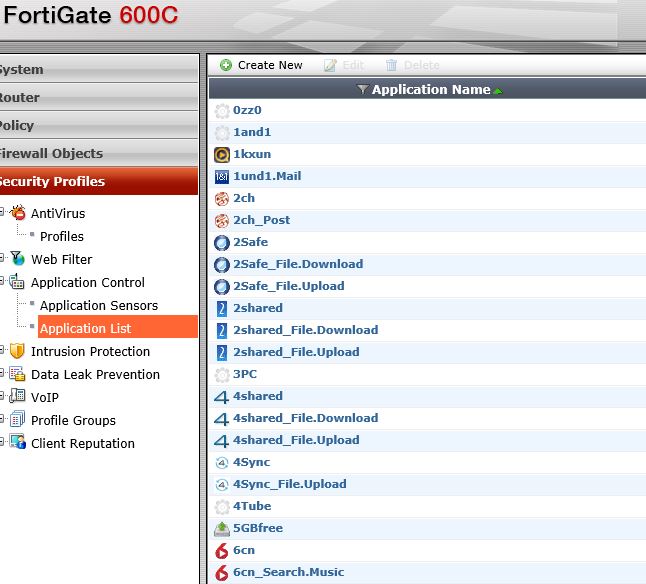This screenshot has width=646, height=584.
Task: Click the 0zz0 placeholder gear icon
Action: (222, 111)
